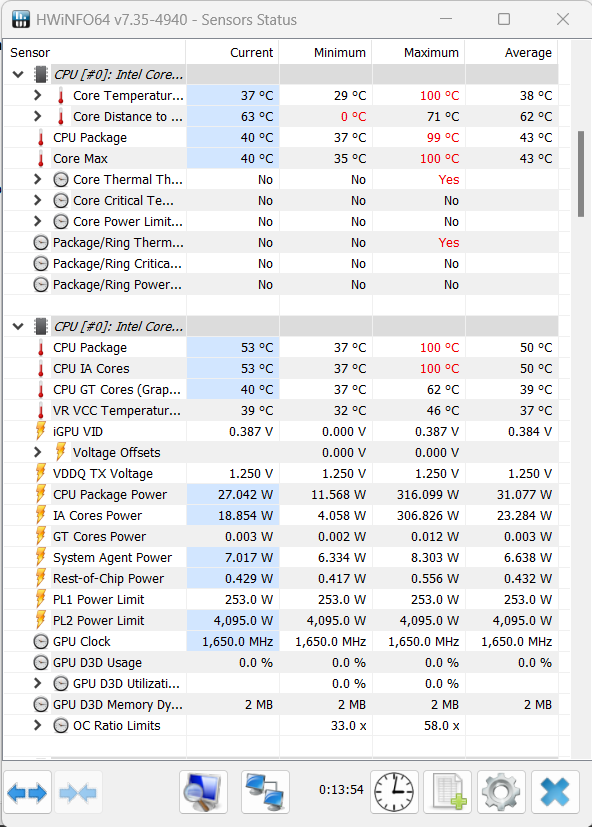The width and height of the screenshot is (592, 827).
Task: Close sensors with blue X toolbar icon
Action: 555,791
